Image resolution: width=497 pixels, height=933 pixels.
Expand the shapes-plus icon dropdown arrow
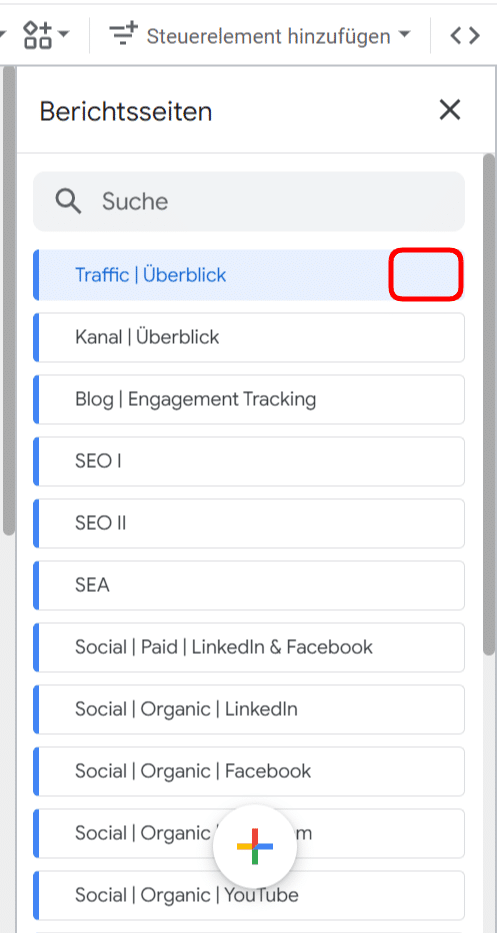[x=62, y=35]
